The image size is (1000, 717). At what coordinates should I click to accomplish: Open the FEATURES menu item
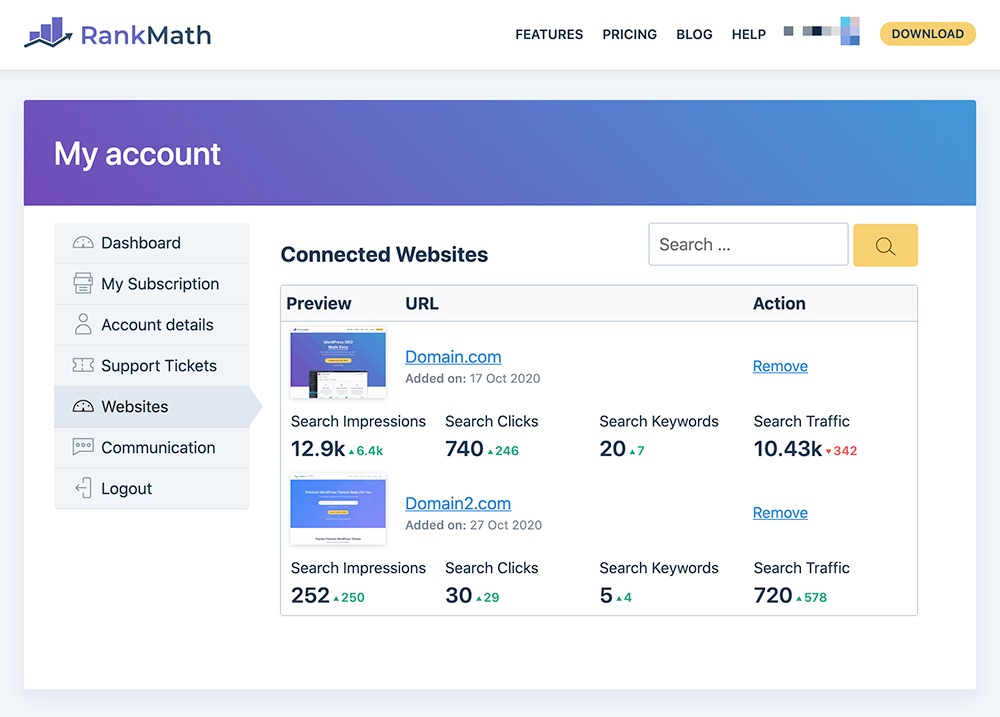click(x=549, y=34)
